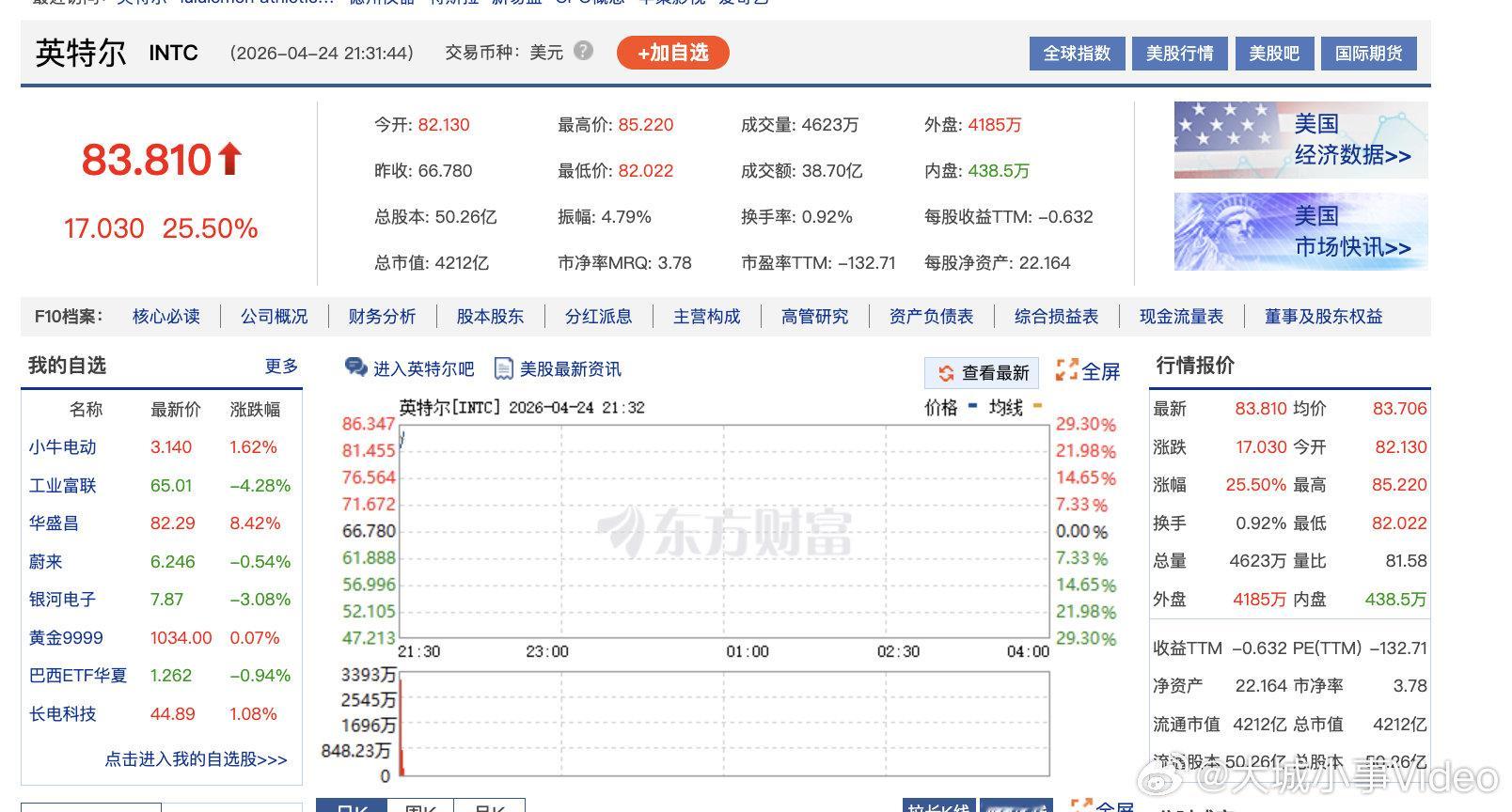Viewport: 1512px width, 812px height.
Task: Open the 综合损益表 F10 tab
Action: tap(1056, 317)
